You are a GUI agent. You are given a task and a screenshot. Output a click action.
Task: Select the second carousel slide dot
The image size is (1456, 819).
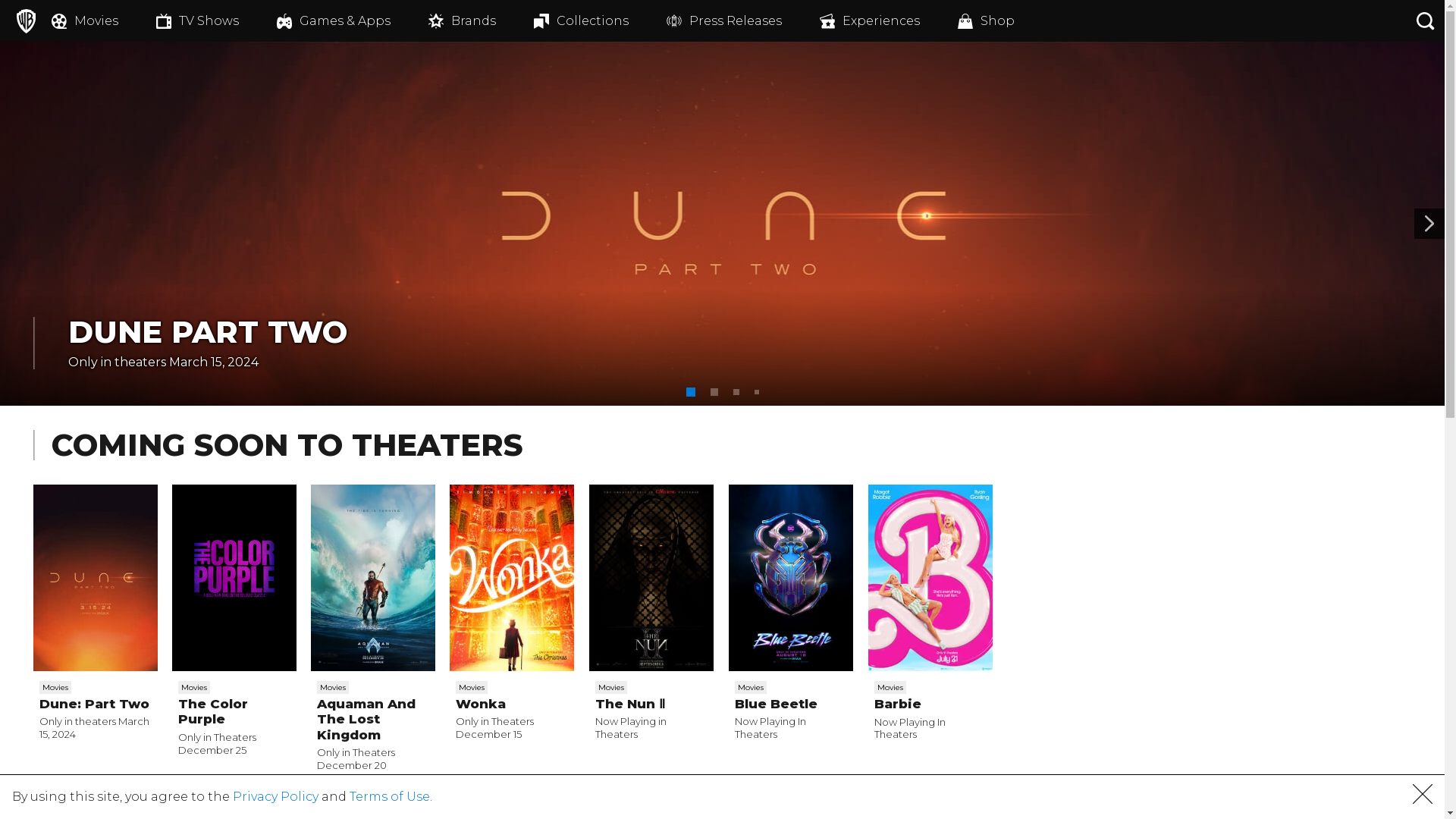point(714,392)
